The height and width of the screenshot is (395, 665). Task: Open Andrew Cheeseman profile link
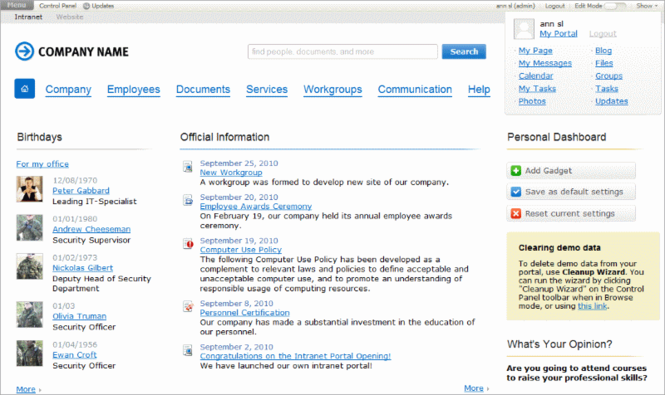91,229
